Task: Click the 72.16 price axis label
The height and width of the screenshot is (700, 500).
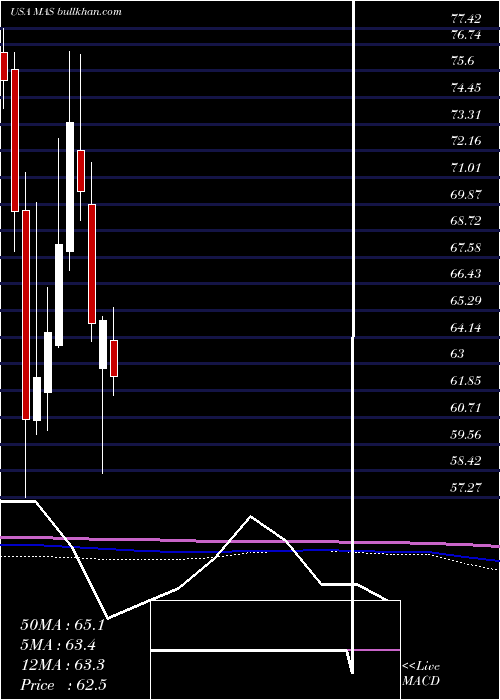Action: tap(466, 141)
